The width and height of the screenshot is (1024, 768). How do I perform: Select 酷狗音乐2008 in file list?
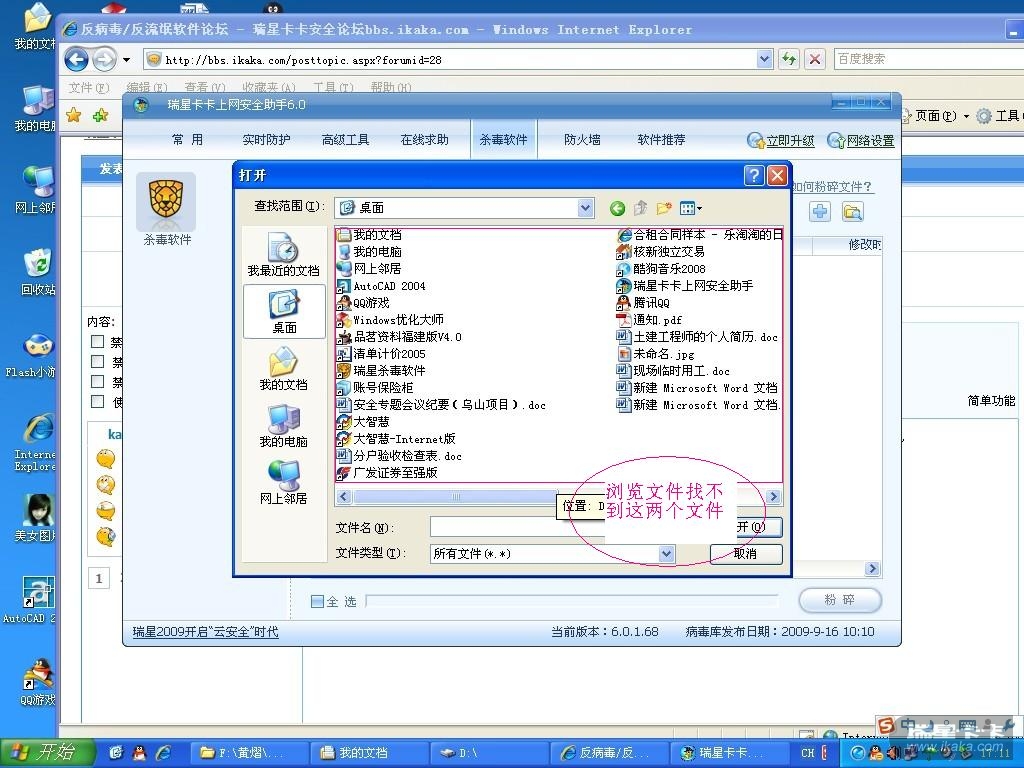click(661, 269)
